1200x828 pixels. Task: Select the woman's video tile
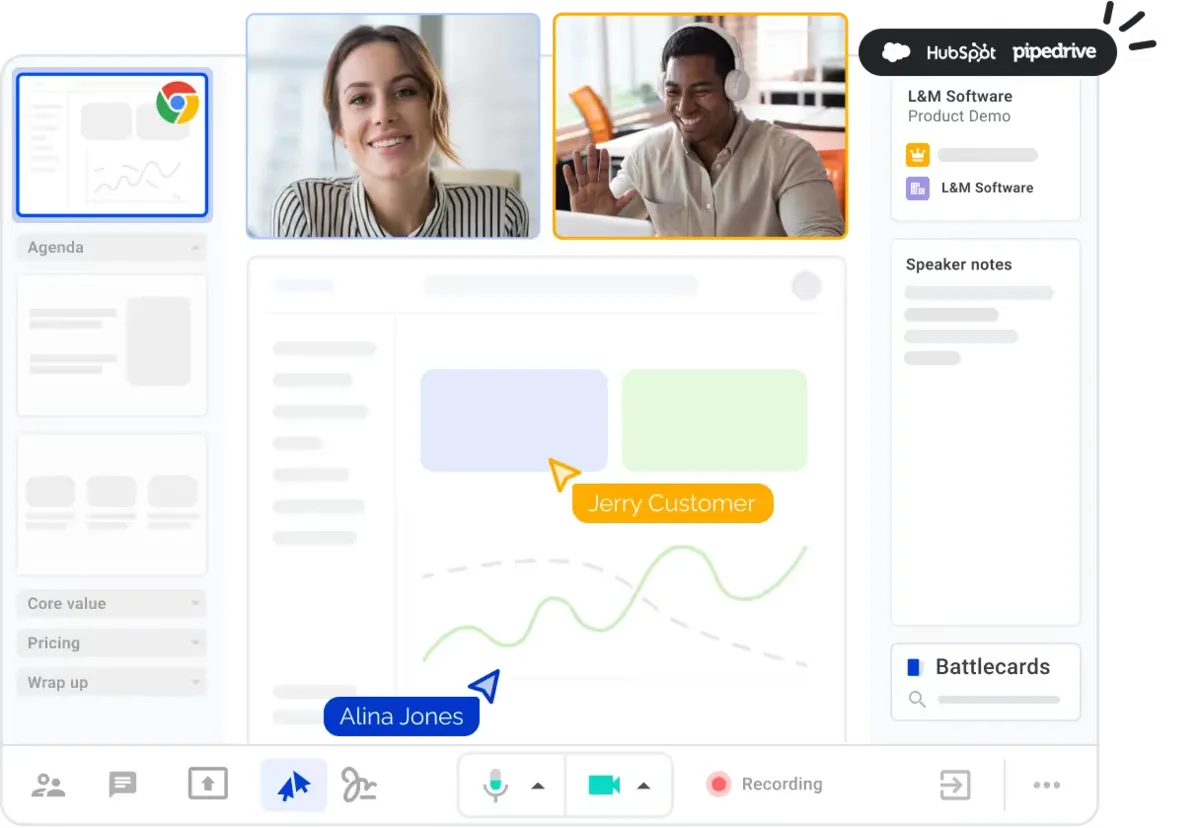click(x=393, y=126)
